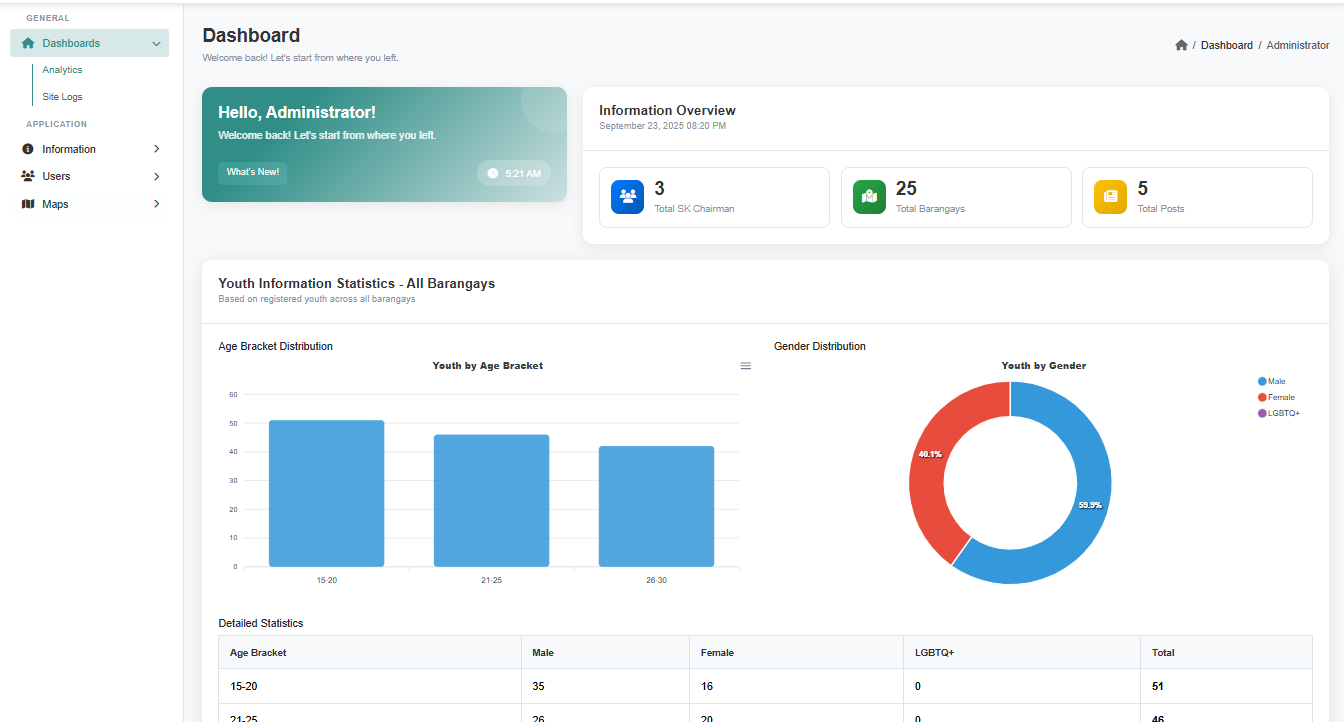The image size is (1344, 722).
Task: Expand the Users submenu arrow
Action: [x=156, y=176]
